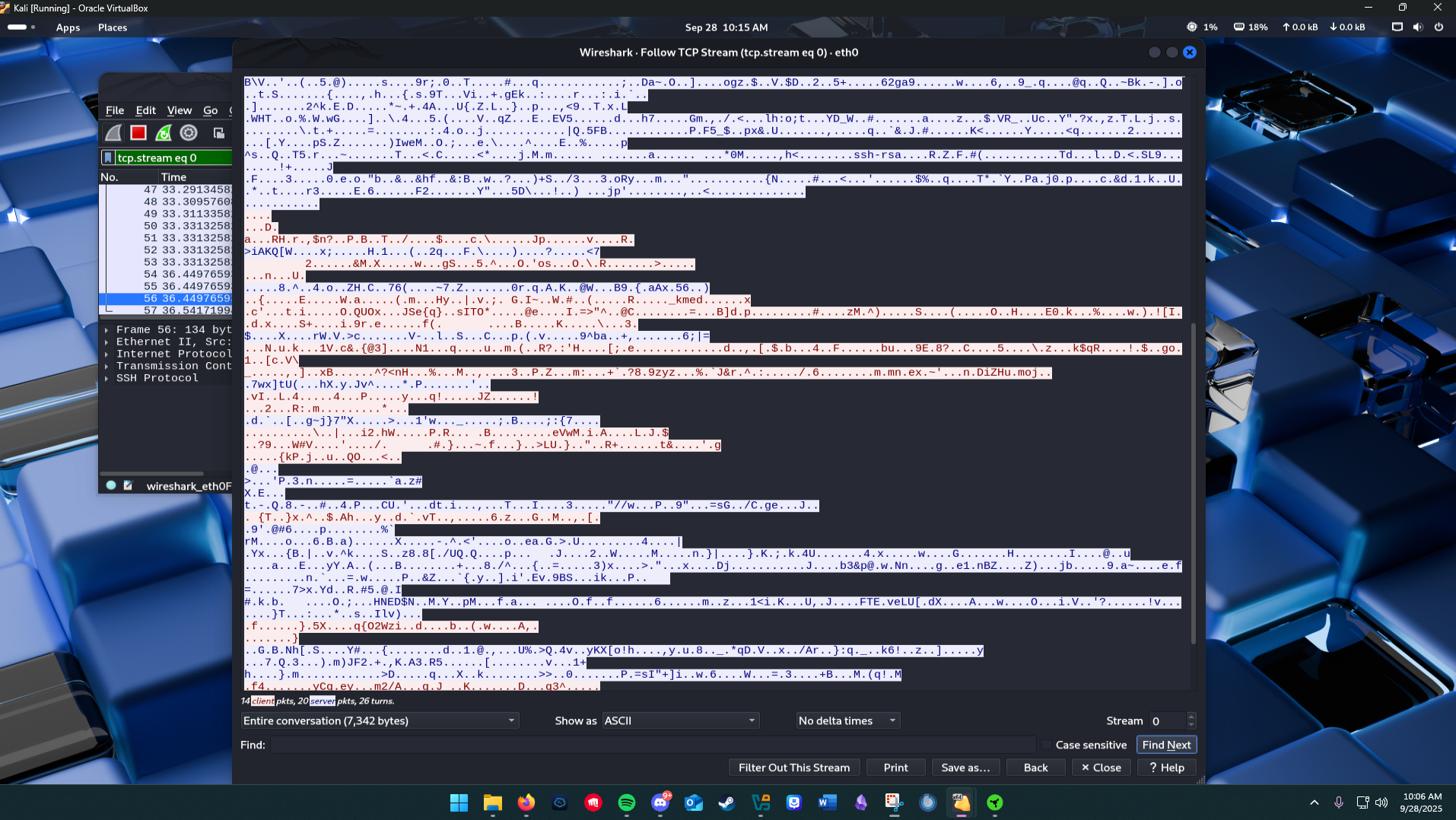Open the View menu in Wireshark
Image resolution: width=1456 pixels, height=820 pixels.
[180, 110]
